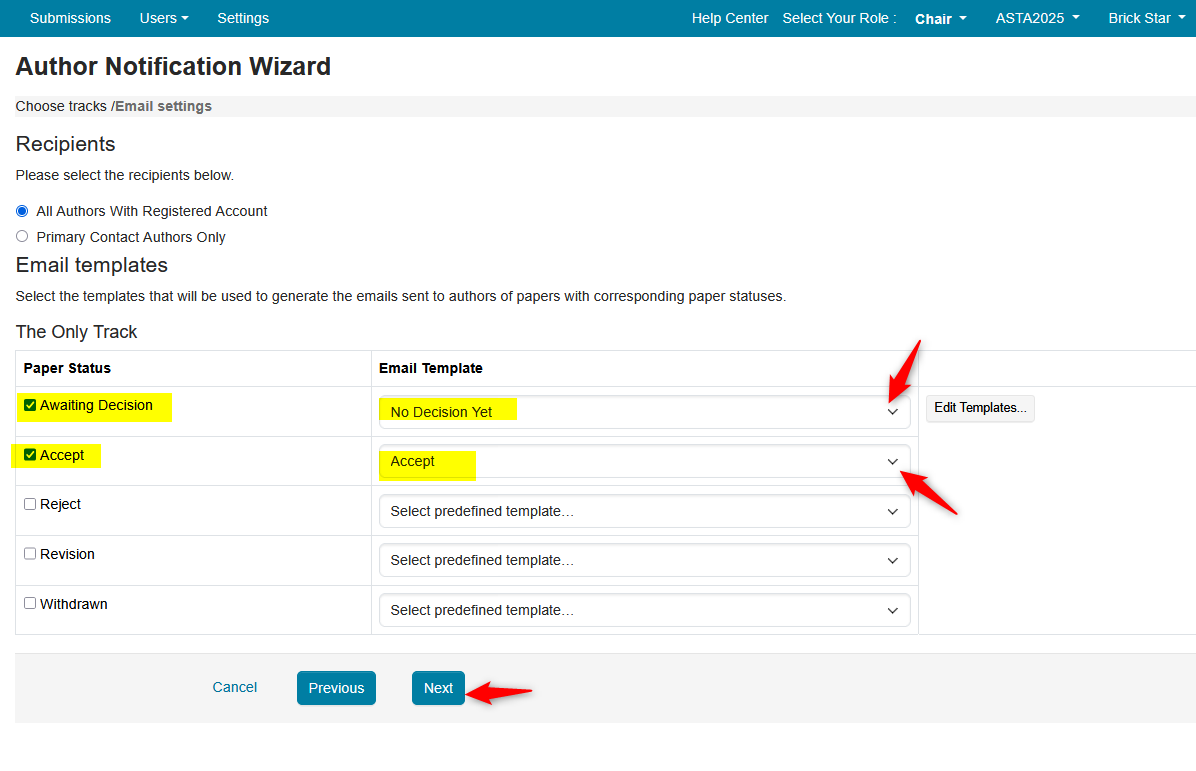Select Primary Contact Authors Only

22,236
